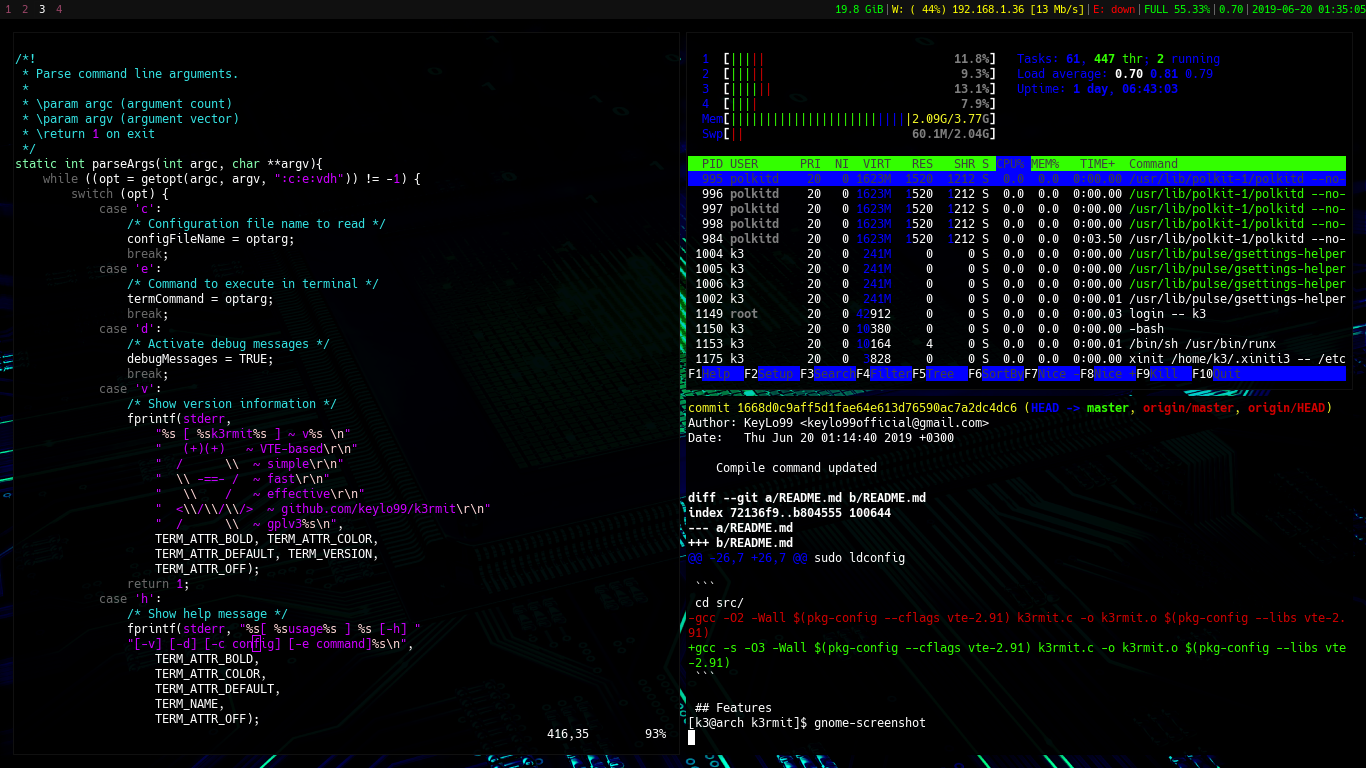This screenshot has height=768, width=1366.
Task: Open htop F6 SortBy menu
Action: pos(996,374)
